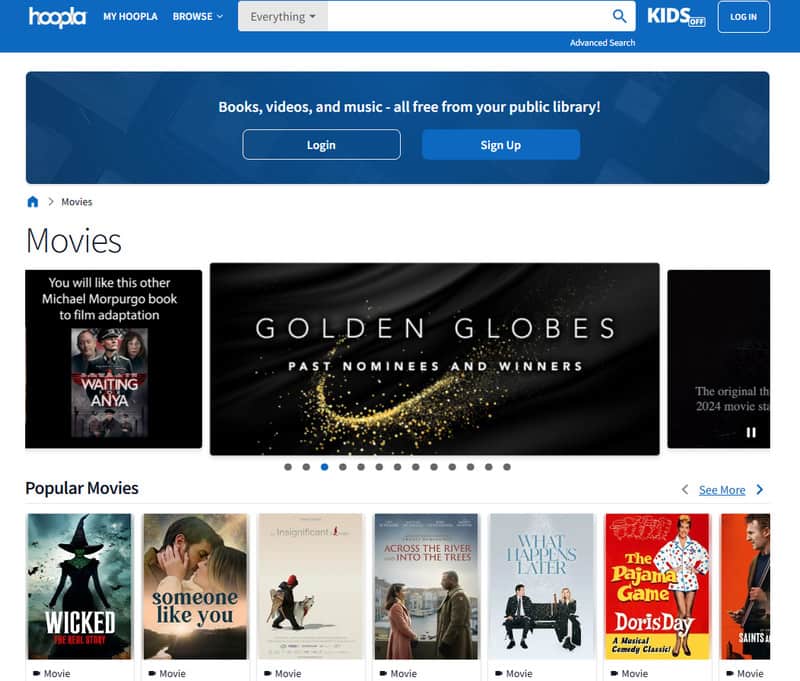Viewport: 800px width, 681px height.
Task: Click the Login button in banner
Action: point(321,145)
